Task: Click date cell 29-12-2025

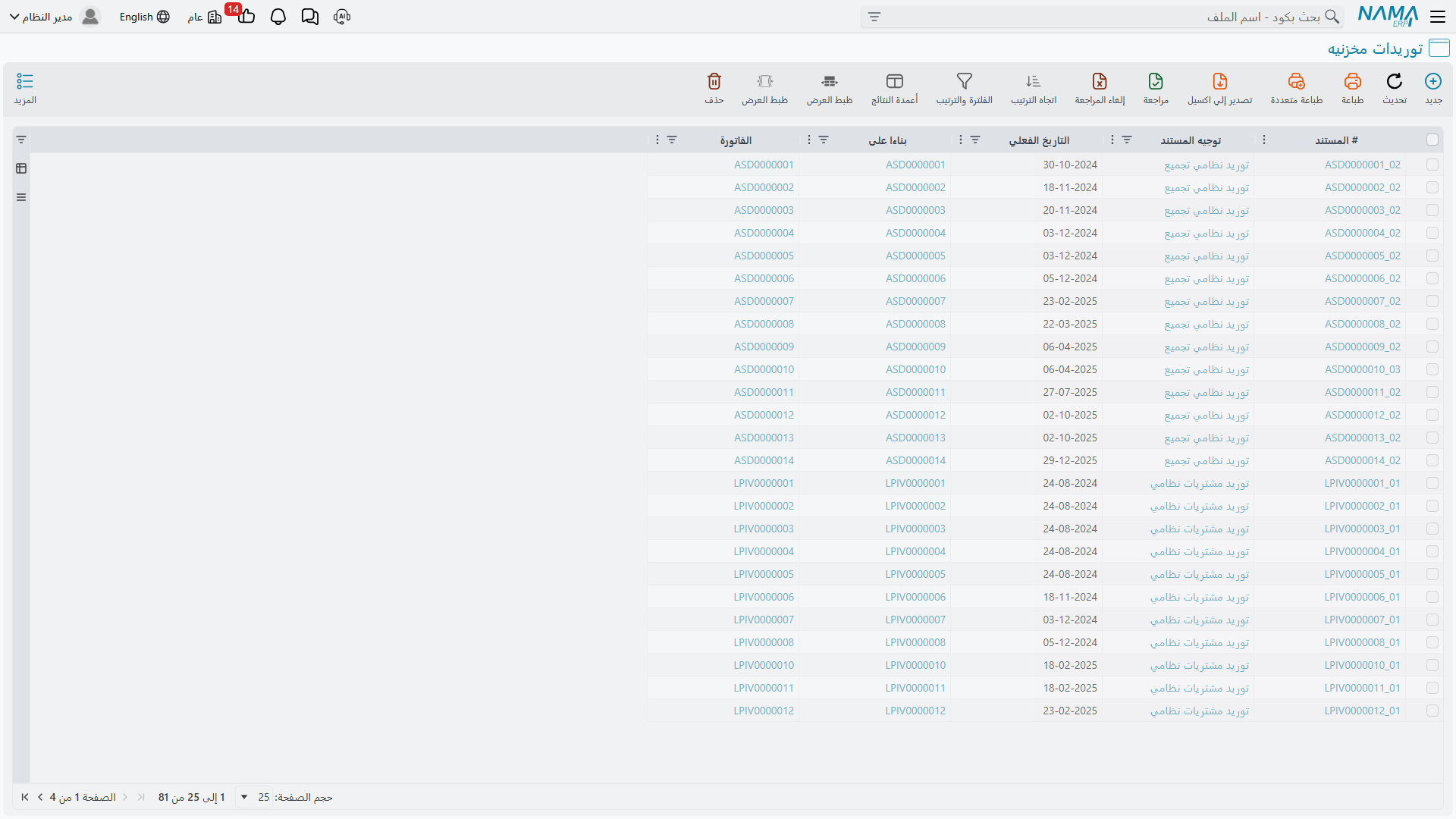Action: pyautogui.click(x=1069, y=460)
